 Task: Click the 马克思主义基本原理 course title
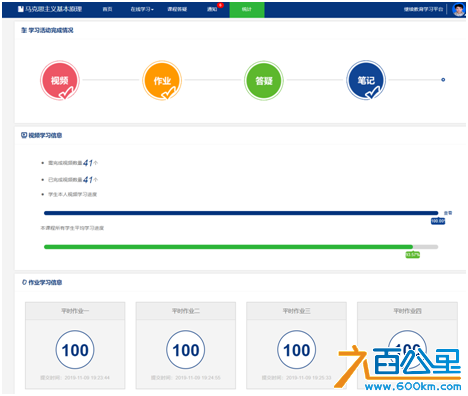click(x=54, y=9)
